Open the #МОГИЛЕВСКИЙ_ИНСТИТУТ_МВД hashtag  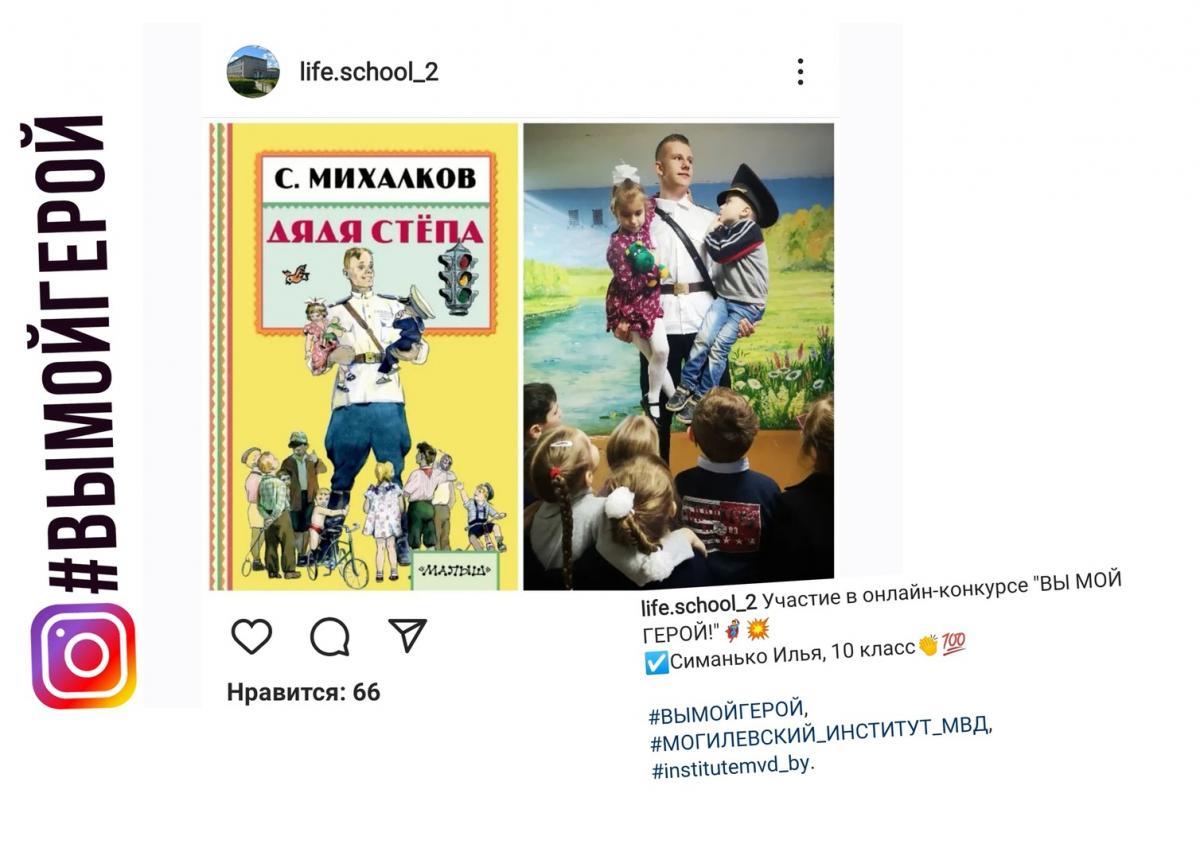(x=821, y=735)
